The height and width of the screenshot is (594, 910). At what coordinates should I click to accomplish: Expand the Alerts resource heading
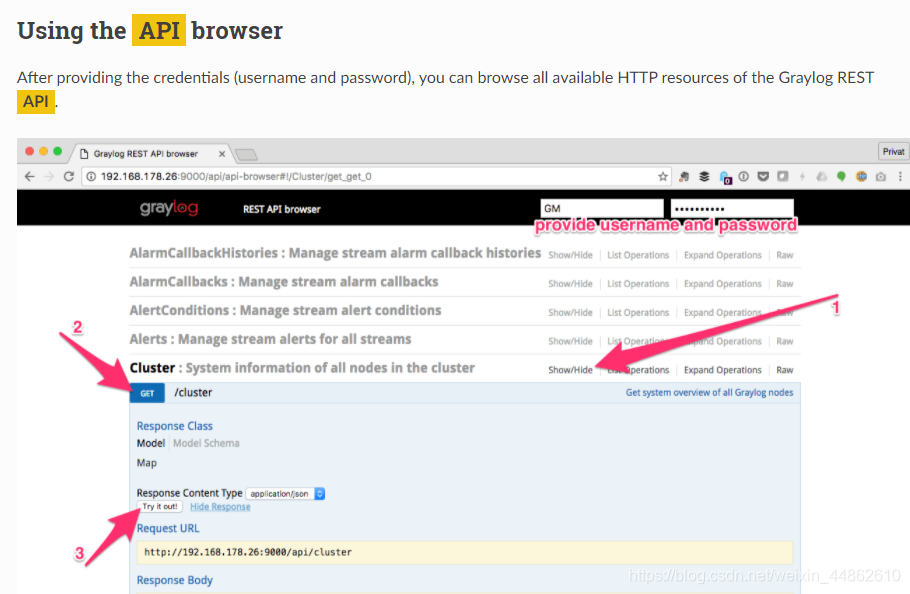[270, 339]
